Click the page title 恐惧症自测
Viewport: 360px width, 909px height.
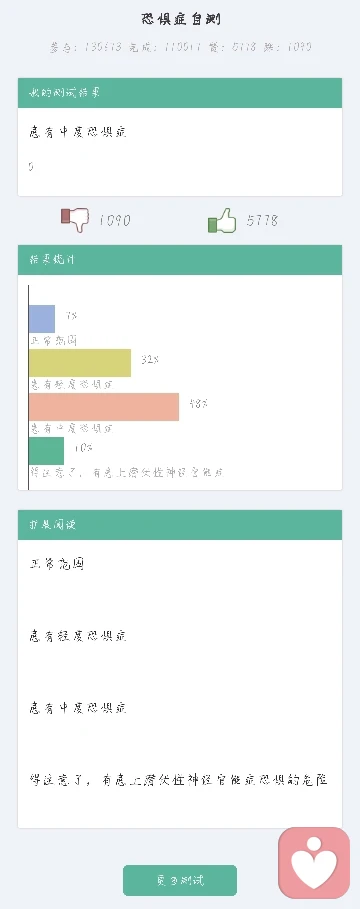pos(180,19)
